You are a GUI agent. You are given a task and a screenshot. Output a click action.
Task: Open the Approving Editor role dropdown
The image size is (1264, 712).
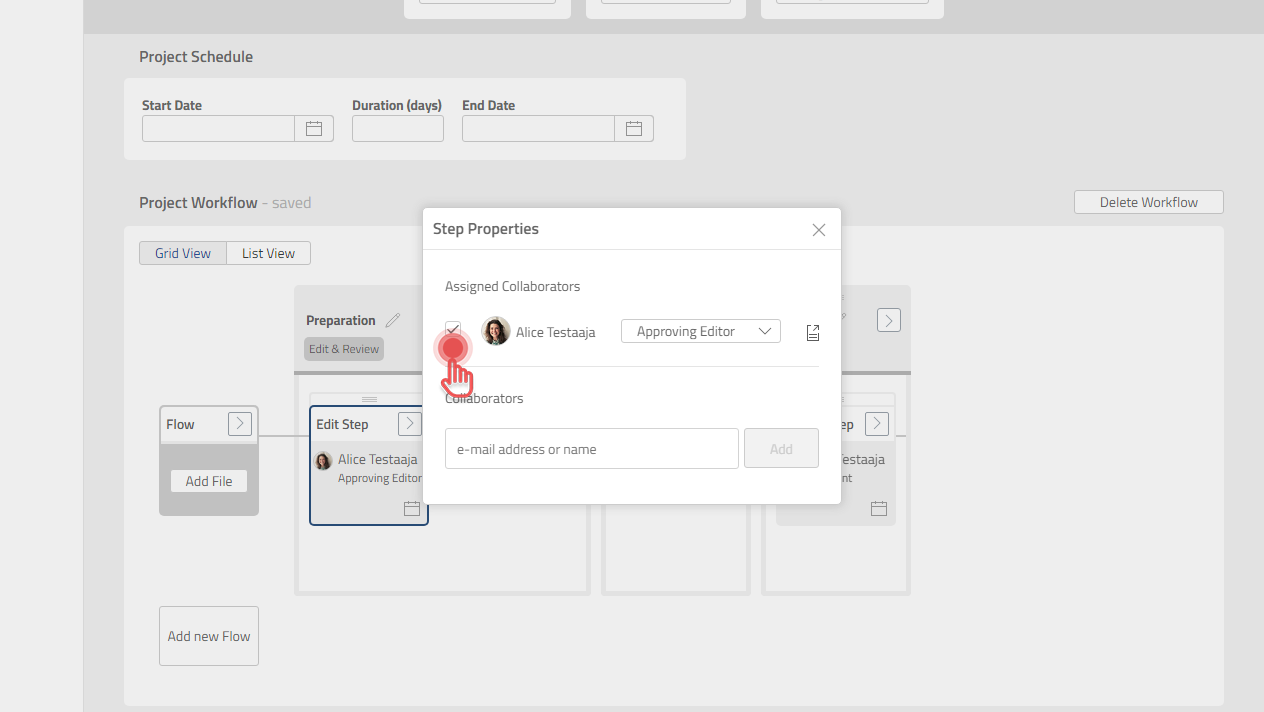[700, 330]
